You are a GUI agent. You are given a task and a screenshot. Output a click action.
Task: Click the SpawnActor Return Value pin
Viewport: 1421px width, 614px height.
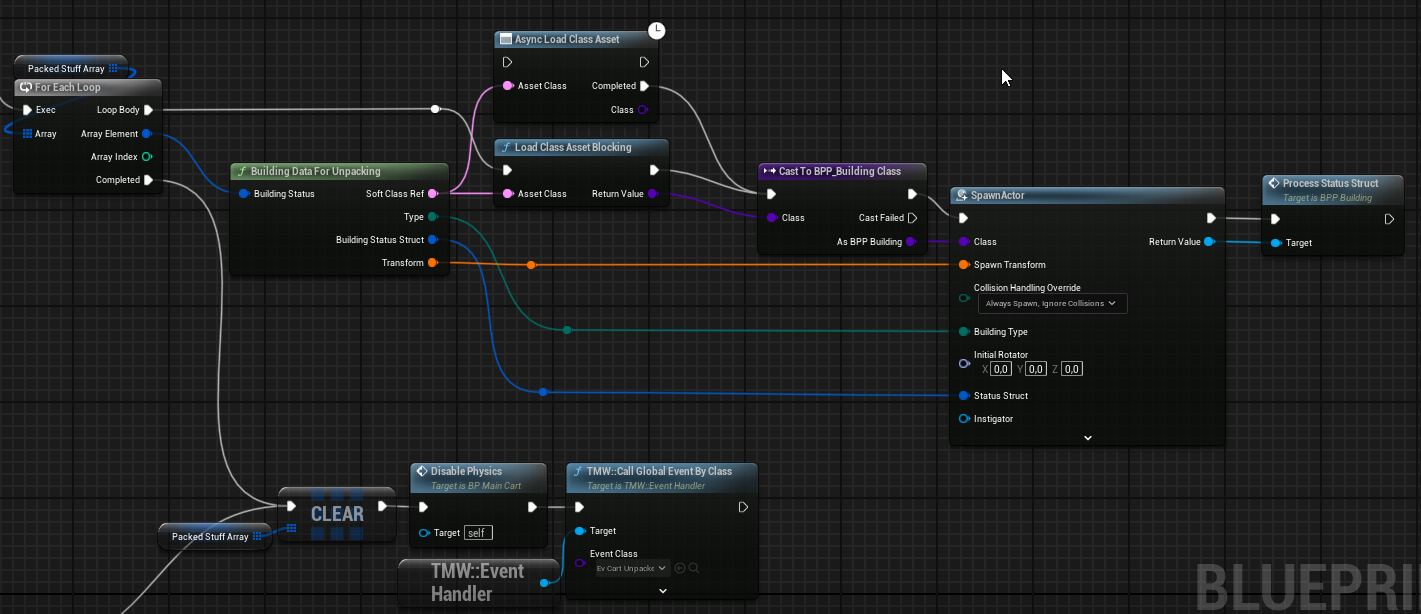[x=1209, y=242]
